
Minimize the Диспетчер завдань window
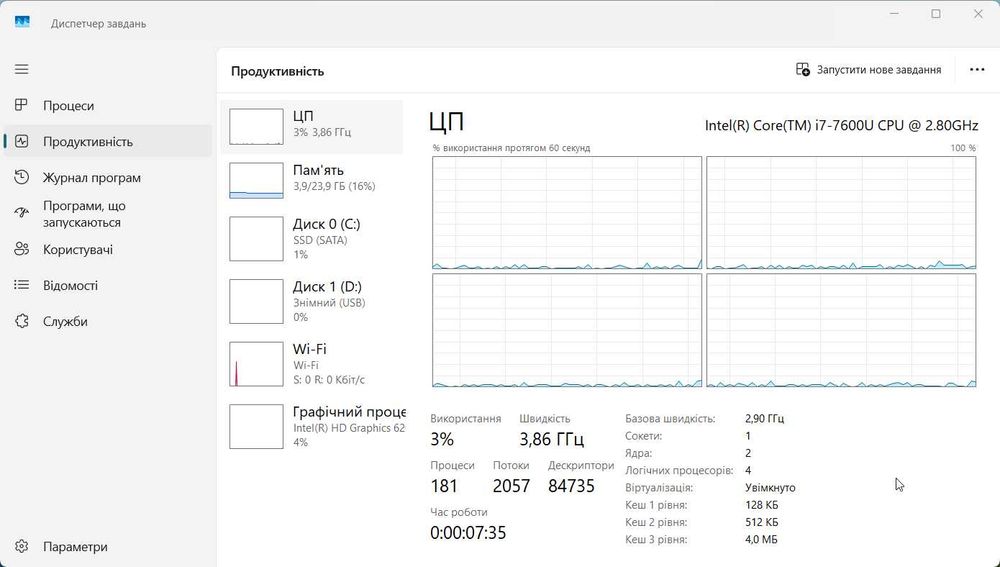click(894, 13)
